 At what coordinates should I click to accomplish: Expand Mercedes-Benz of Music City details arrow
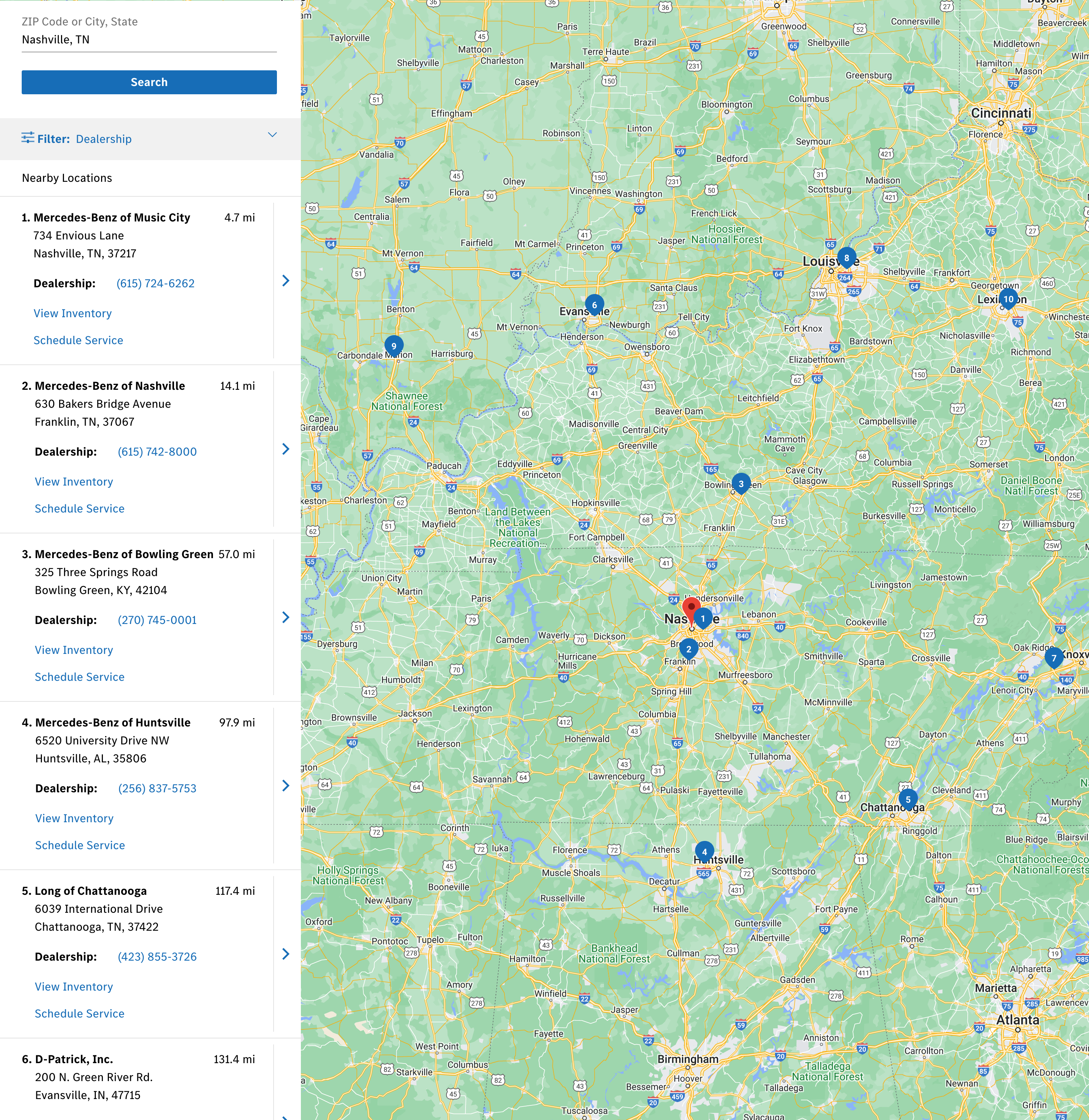(x=286, y=280)
